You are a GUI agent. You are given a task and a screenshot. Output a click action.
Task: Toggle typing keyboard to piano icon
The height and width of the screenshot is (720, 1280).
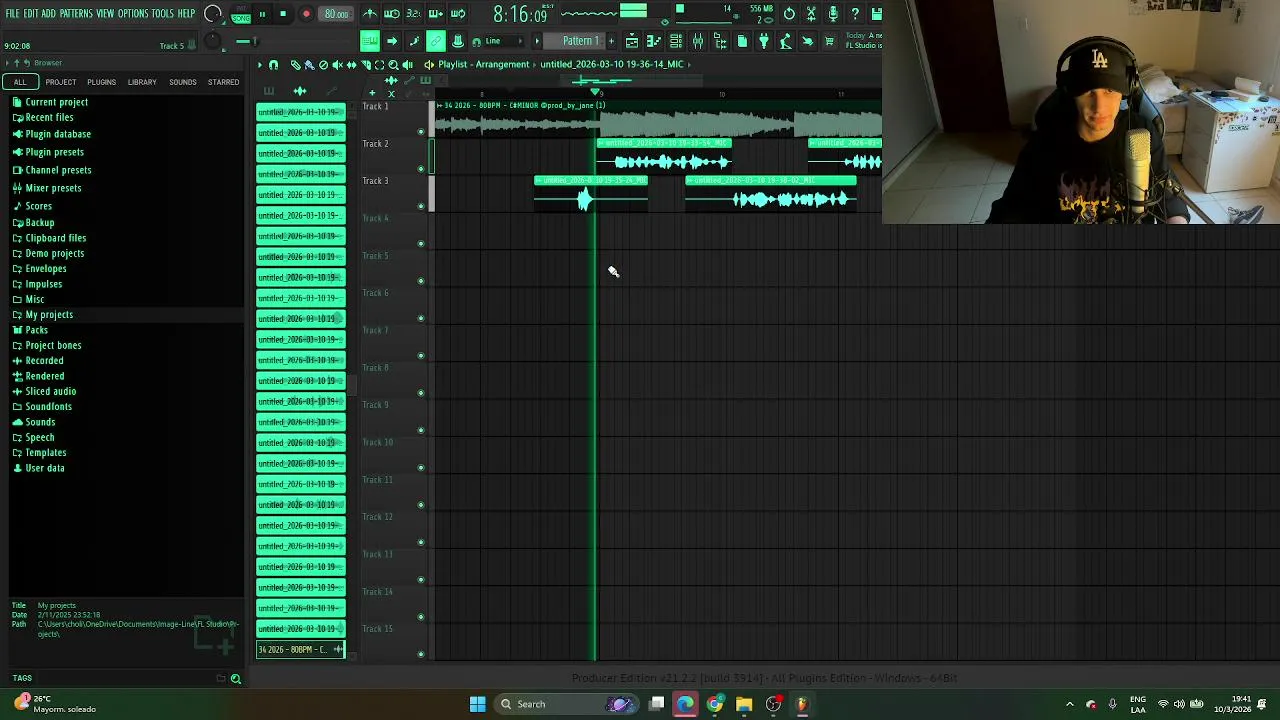click(370, 41)
